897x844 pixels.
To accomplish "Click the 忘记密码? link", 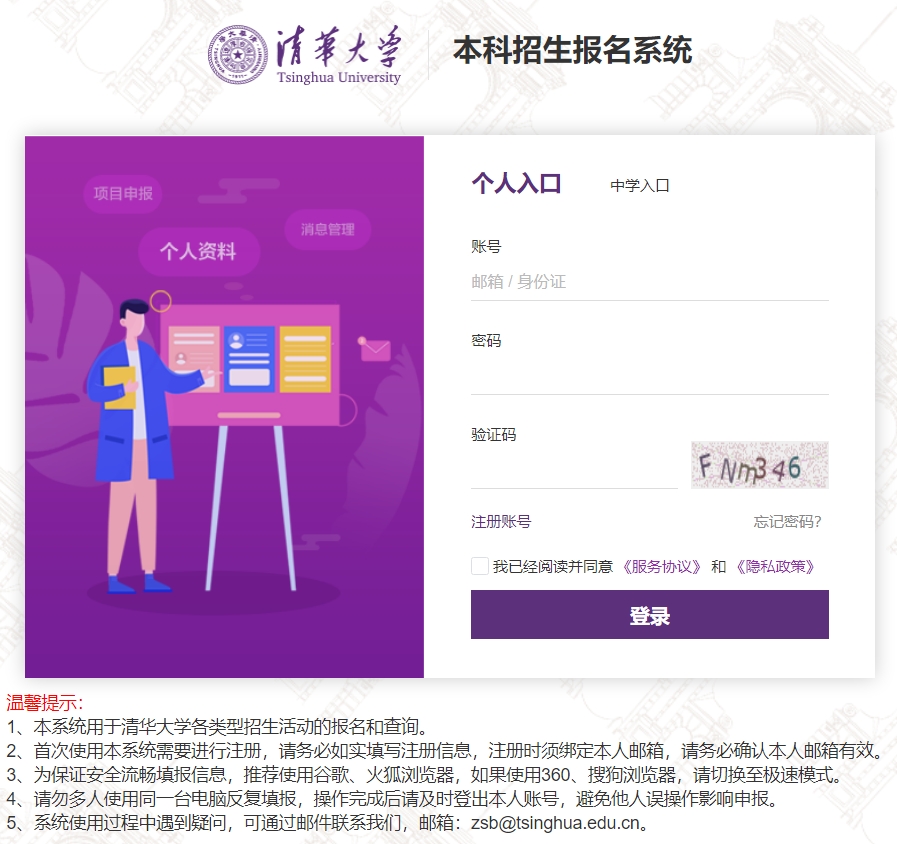I will click(788, 521).
